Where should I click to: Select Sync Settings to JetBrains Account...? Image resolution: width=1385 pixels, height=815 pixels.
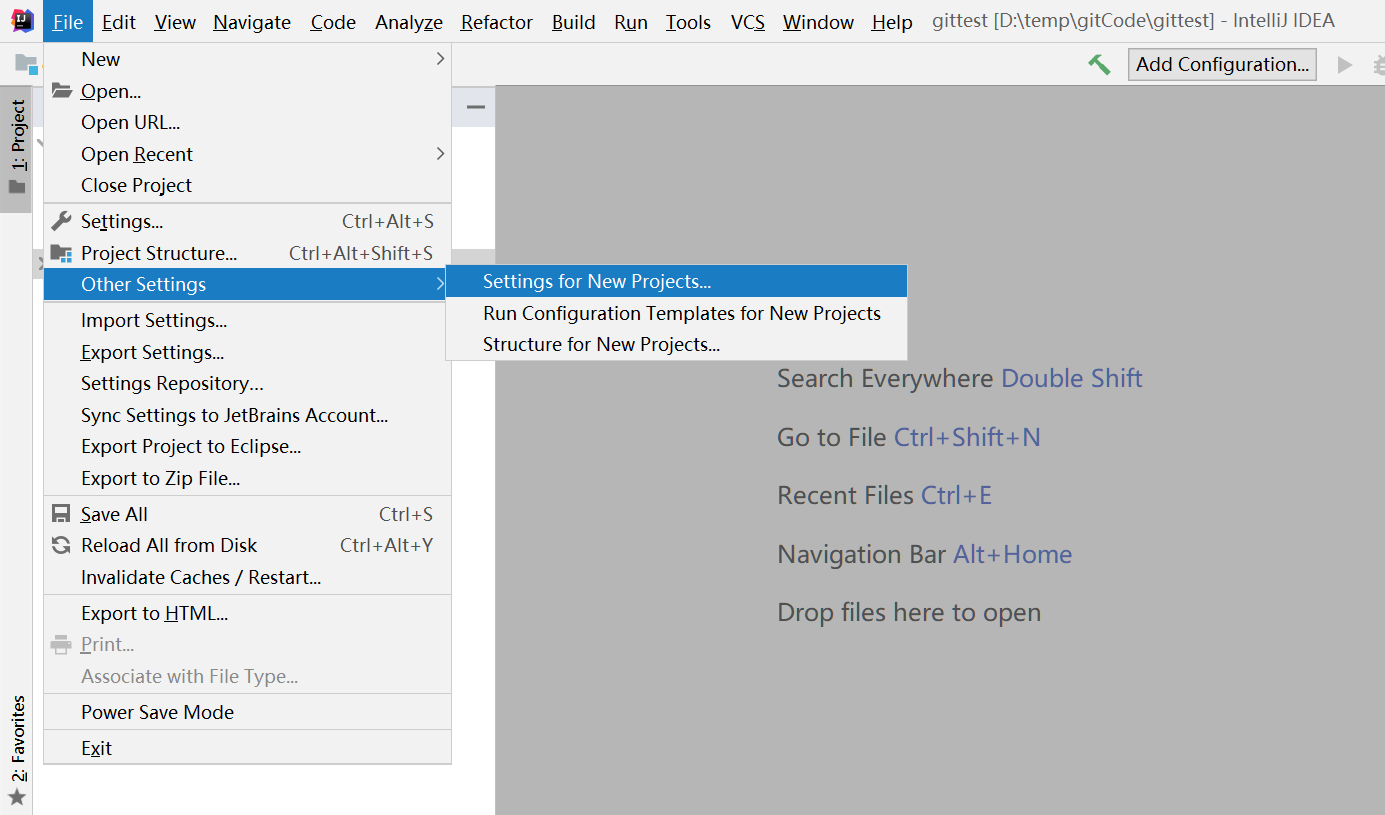[247, 415]
